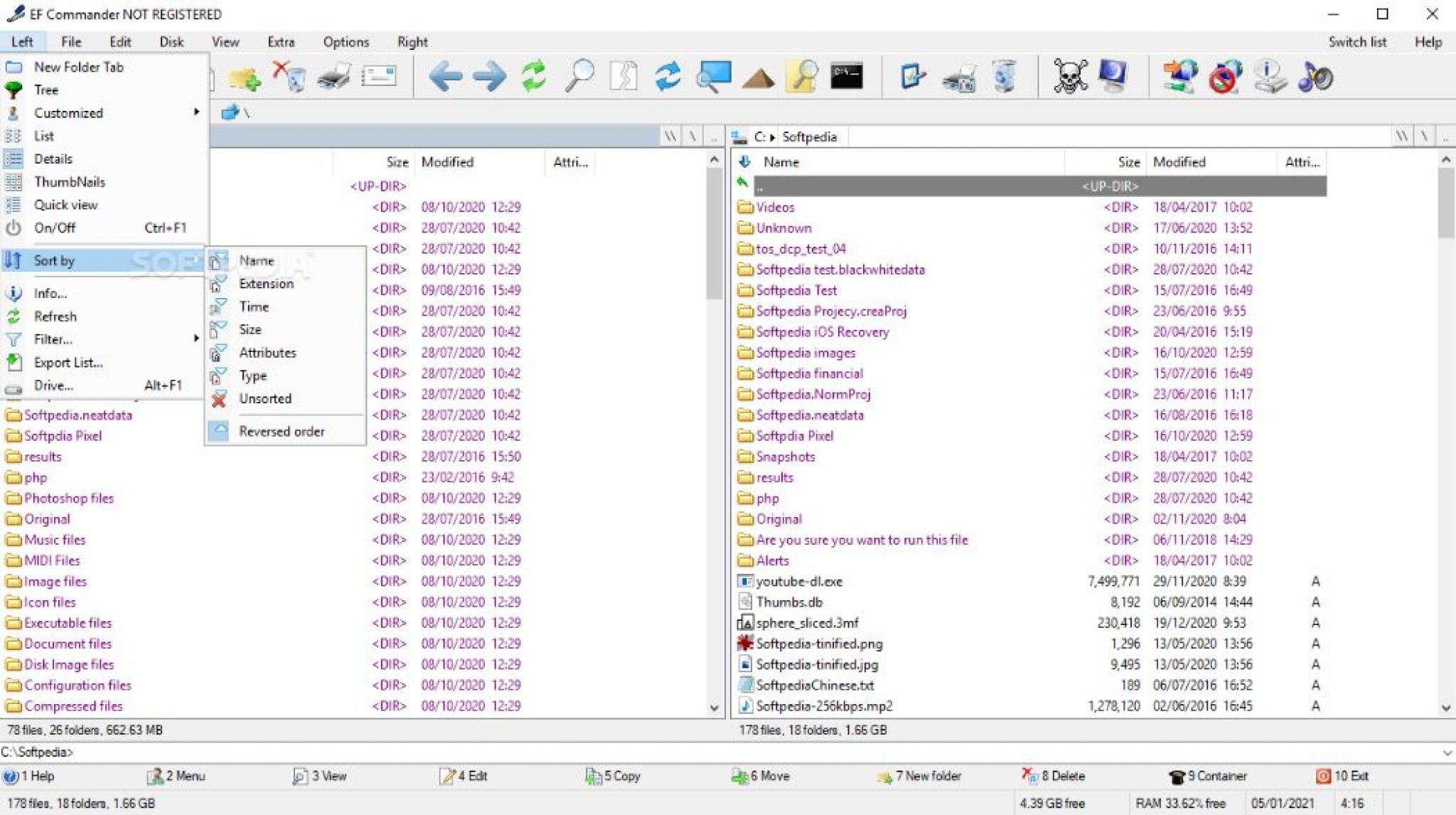This screenshot has width=1456, height=815.
Task: Expand the Customized submenu
Action: coord(68,113)
